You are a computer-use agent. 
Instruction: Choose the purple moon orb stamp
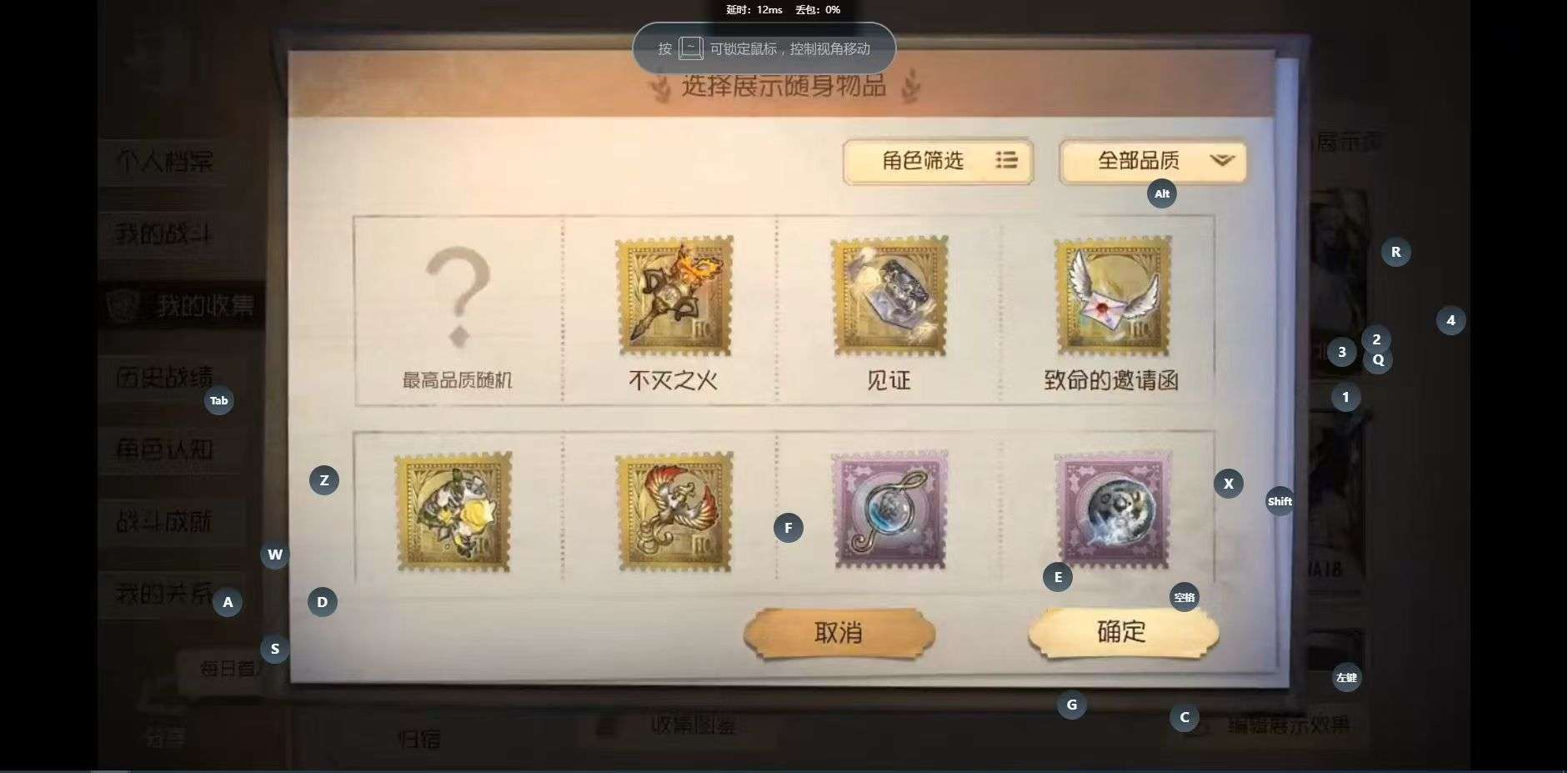click(1113, 509)
